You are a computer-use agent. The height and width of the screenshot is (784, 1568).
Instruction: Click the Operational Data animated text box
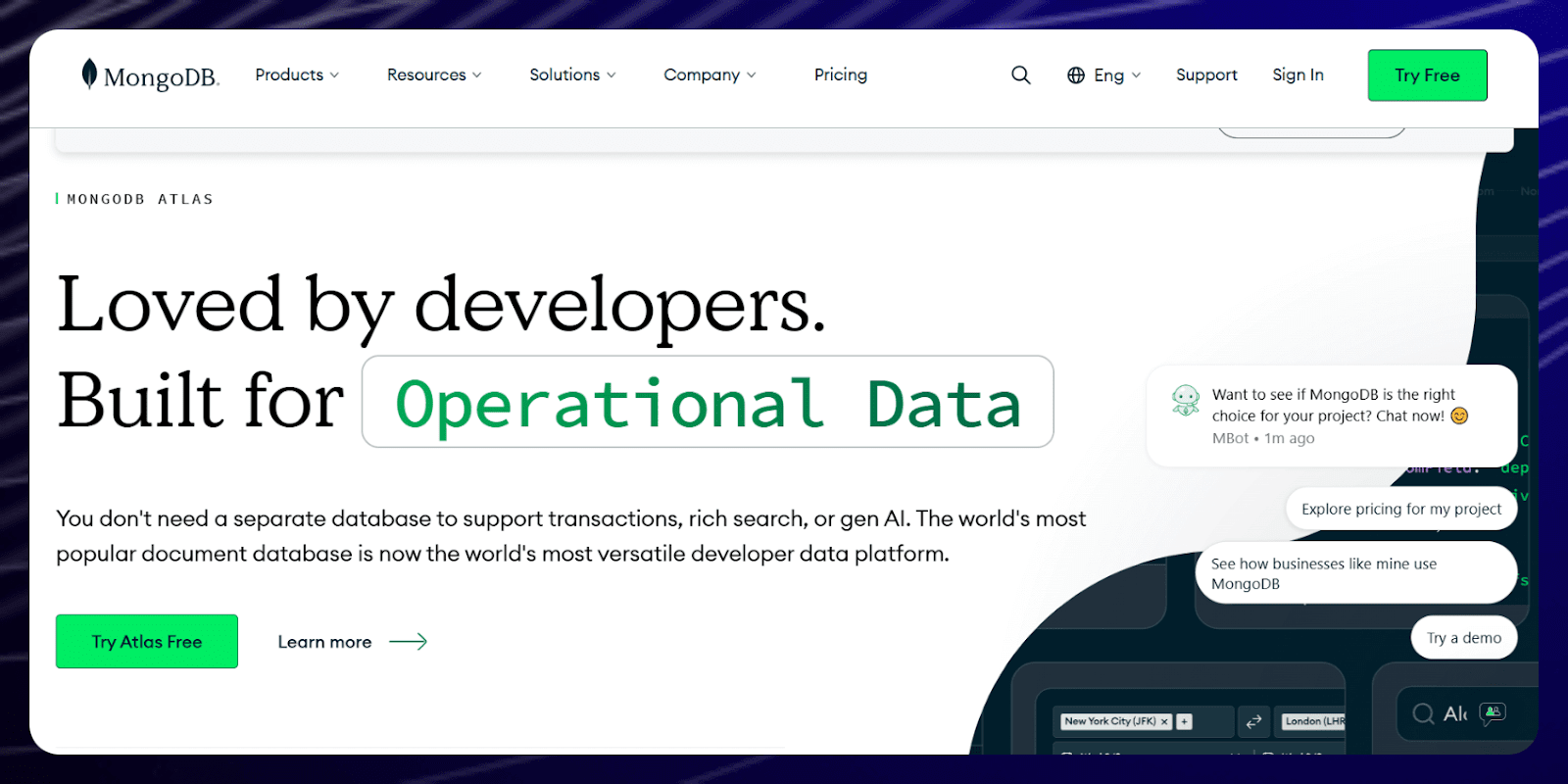[708, 402]
